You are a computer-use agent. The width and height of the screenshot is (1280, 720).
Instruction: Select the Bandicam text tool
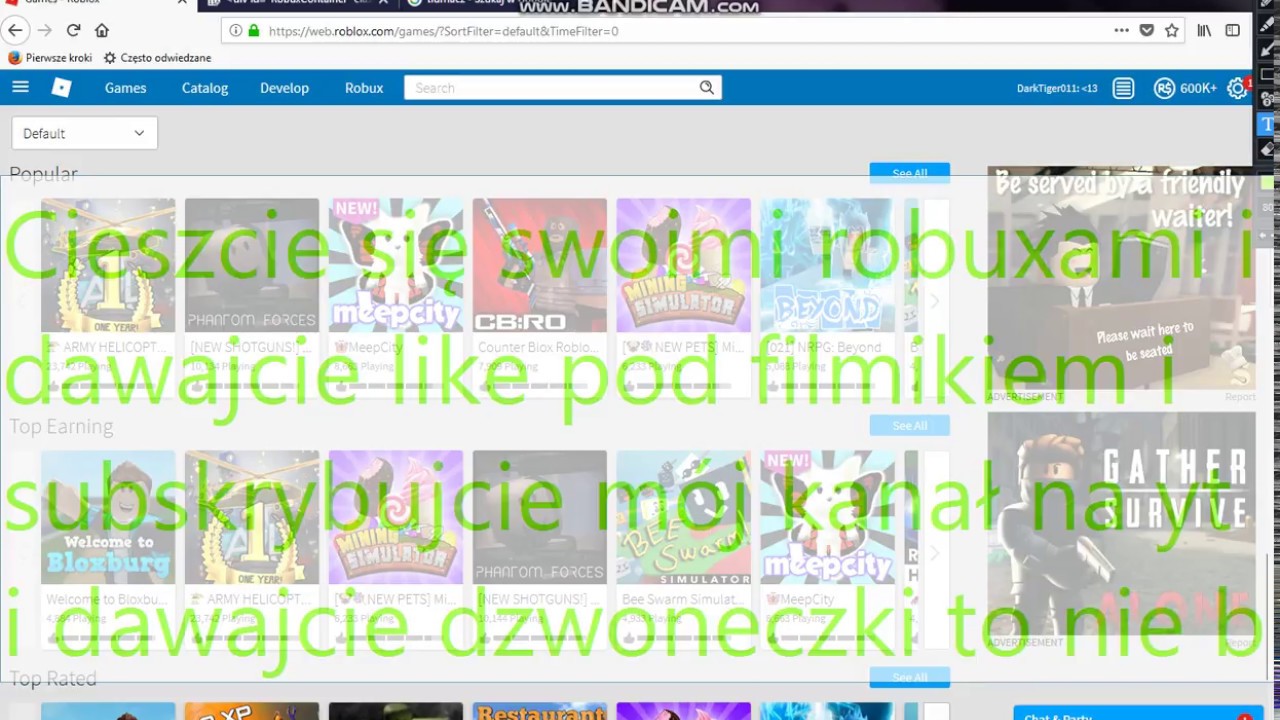tap(1267, 124)
